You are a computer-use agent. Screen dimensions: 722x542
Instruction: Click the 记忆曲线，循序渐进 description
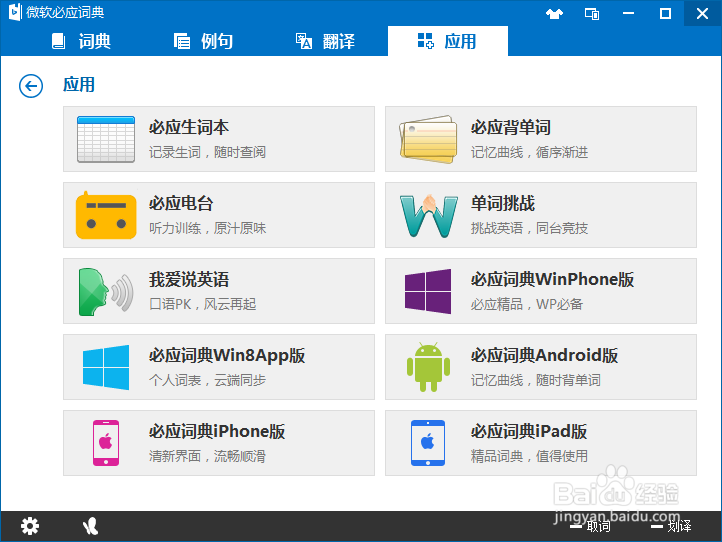point(529,152)
